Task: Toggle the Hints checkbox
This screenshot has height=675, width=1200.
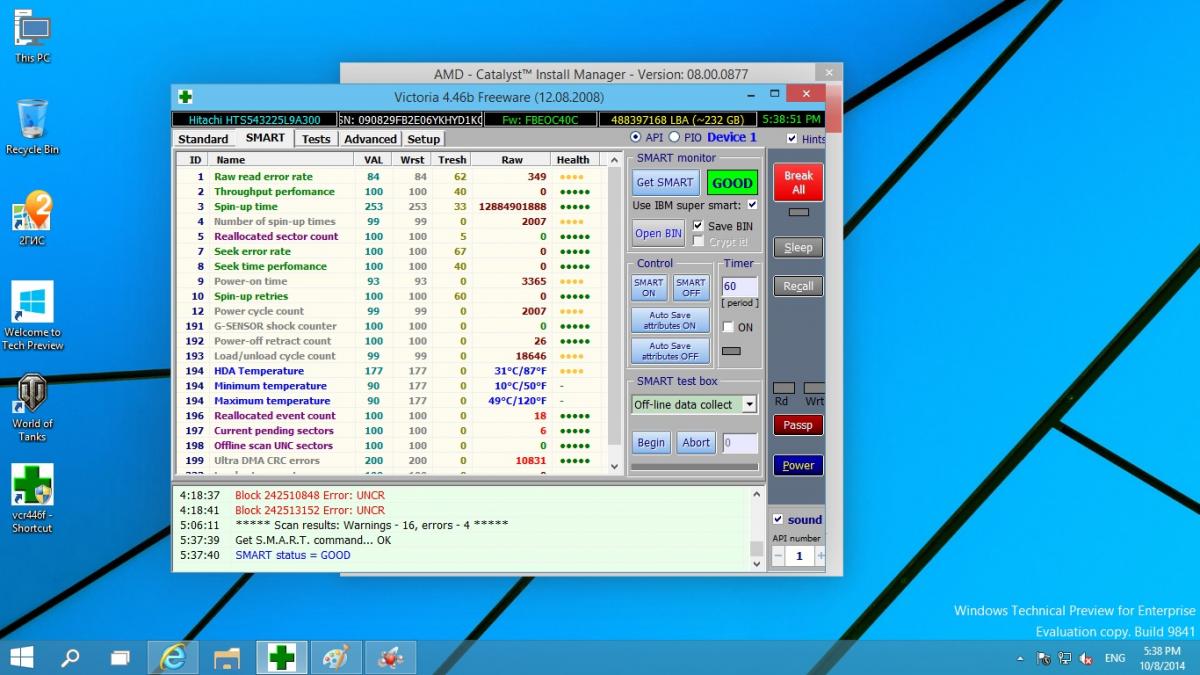Action: point(792,139)
